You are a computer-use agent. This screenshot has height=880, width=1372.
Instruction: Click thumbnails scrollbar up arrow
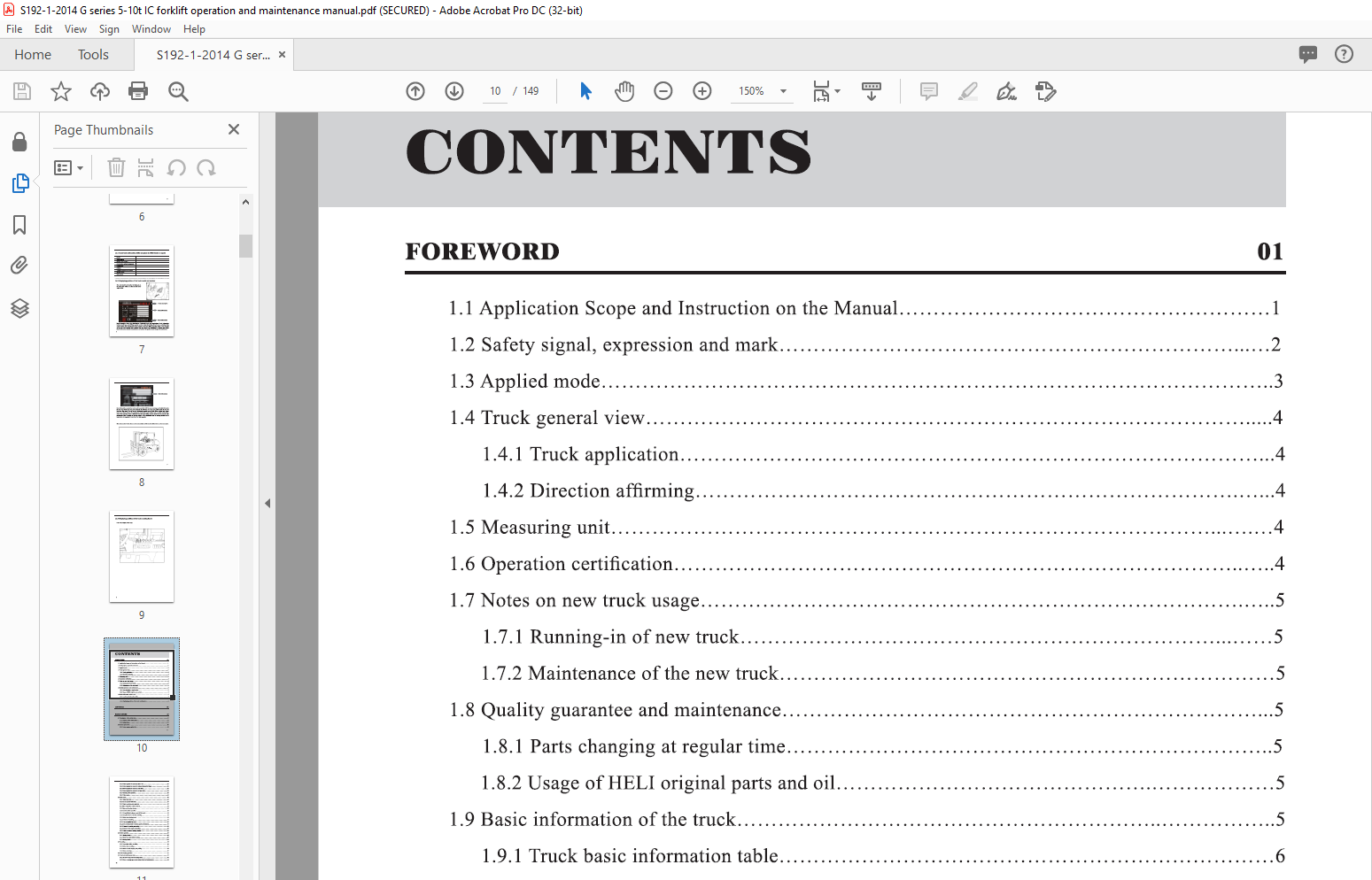pyautogui.click(x=245, y=202)
